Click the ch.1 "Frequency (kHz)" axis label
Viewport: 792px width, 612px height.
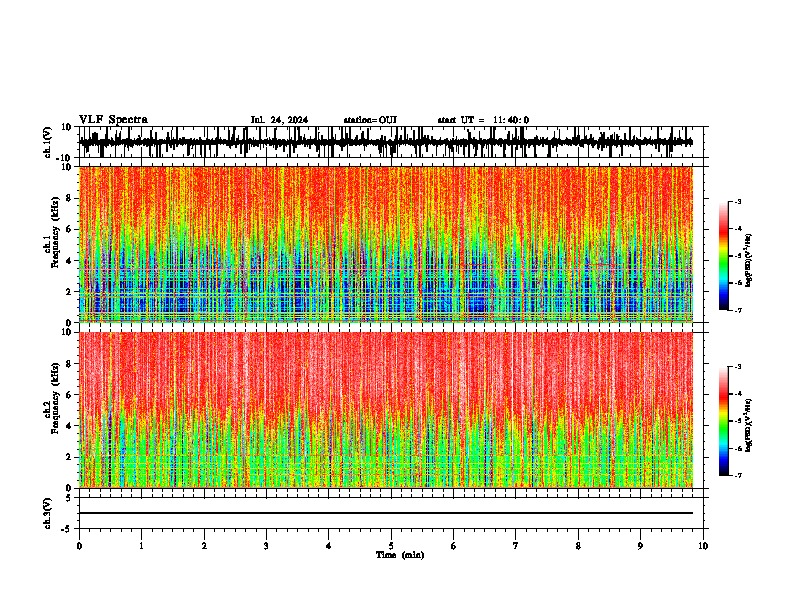click(x=56, y=232)
